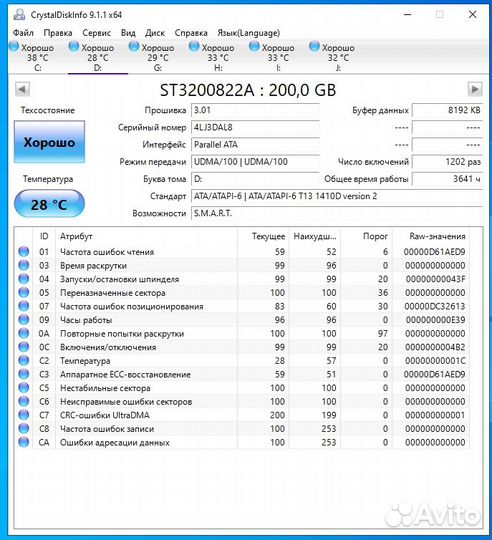The image size is (492, 540).
Task: Click the 28 °C temperature button
Action: tap(49, 204)
